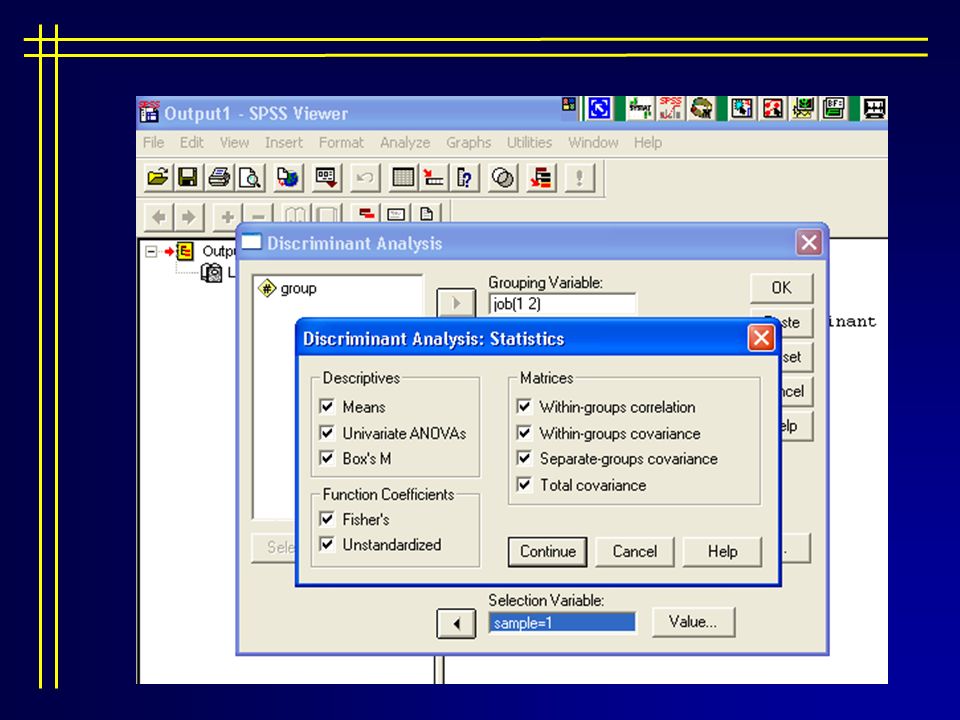The height and width of the screenshot is (720, 960).
Task: Toggle the Unstandardized checkbox
Action: [x=327, y=544]
